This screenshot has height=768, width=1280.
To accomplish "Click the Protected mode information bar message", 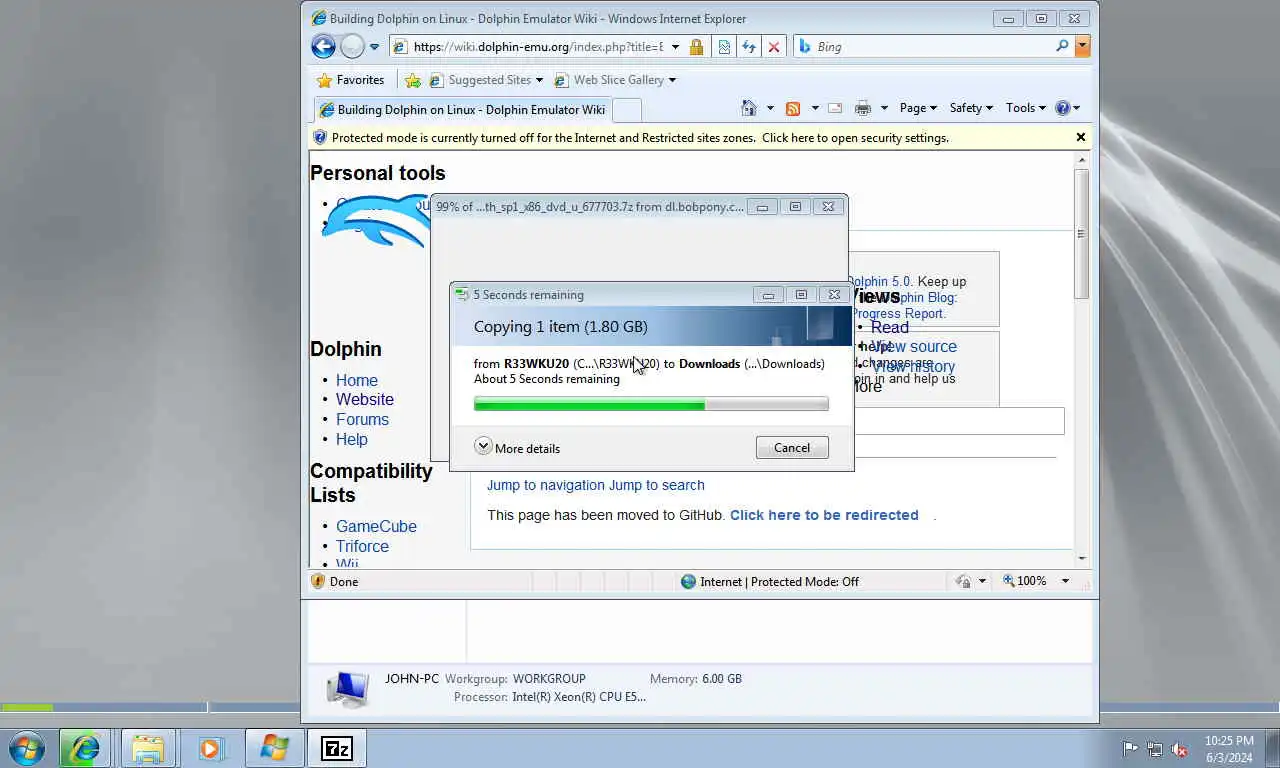I will point(640,138).
